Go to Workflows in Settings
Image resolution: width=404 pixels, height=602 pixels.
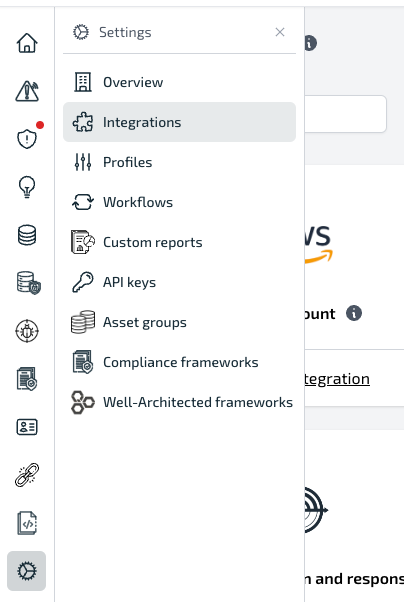179,202
